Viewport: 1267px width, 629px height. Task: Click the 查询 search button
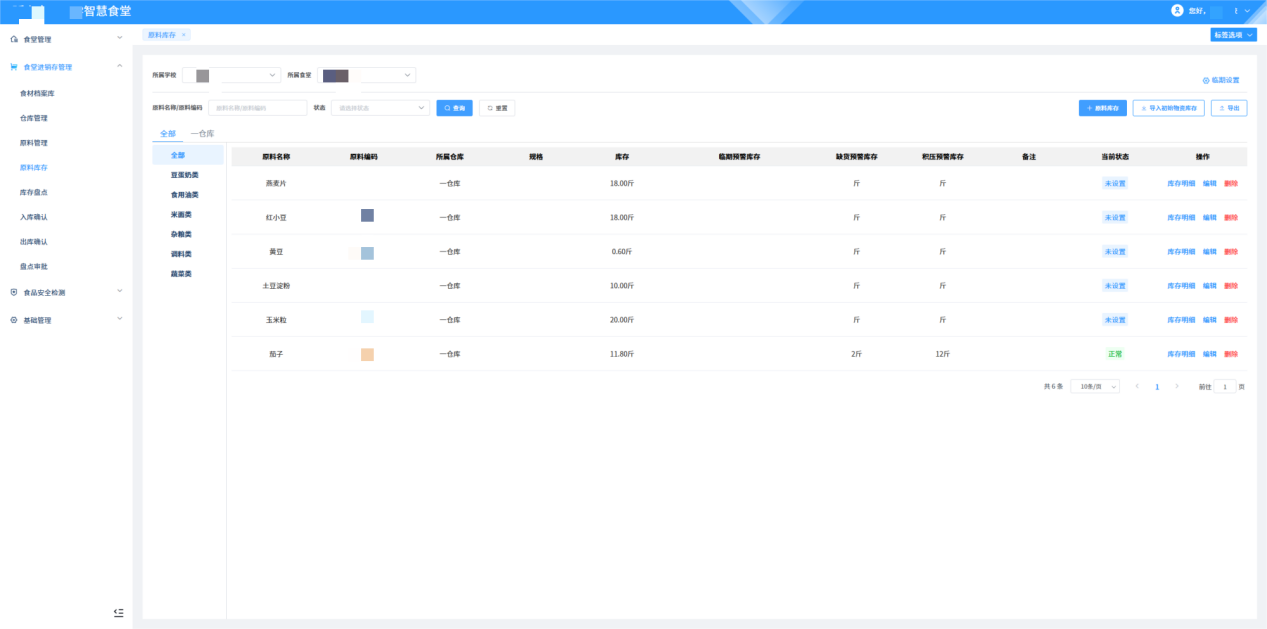tap(454, 108)
